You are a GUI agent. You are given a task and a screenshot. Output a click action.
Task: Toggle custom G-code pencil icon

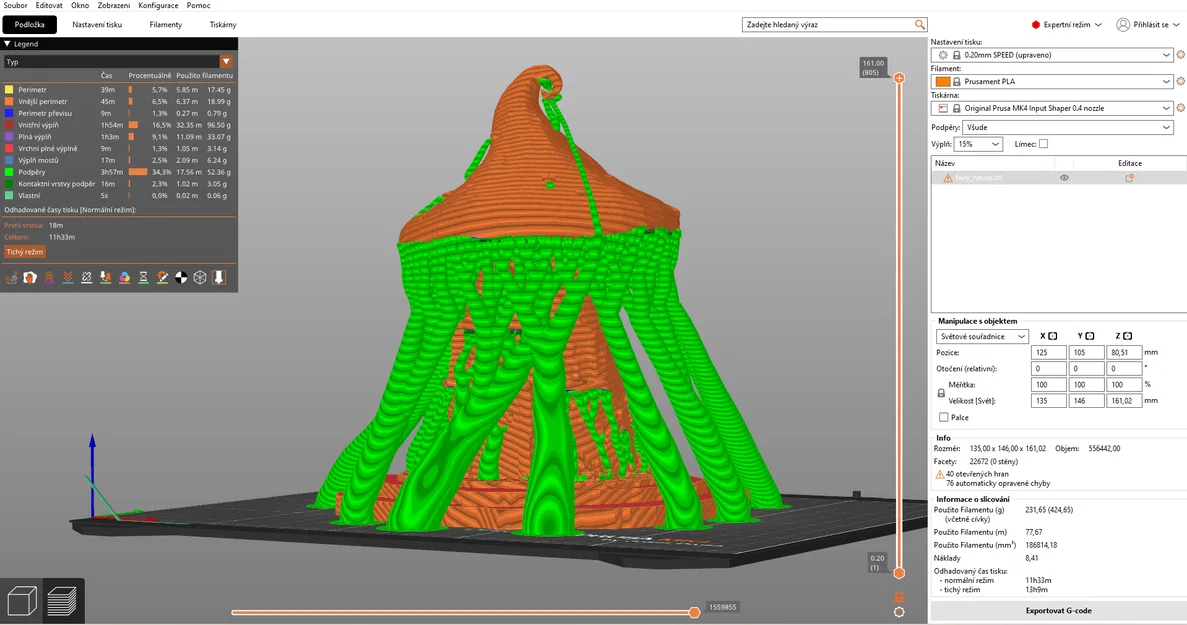click(162, 278)
